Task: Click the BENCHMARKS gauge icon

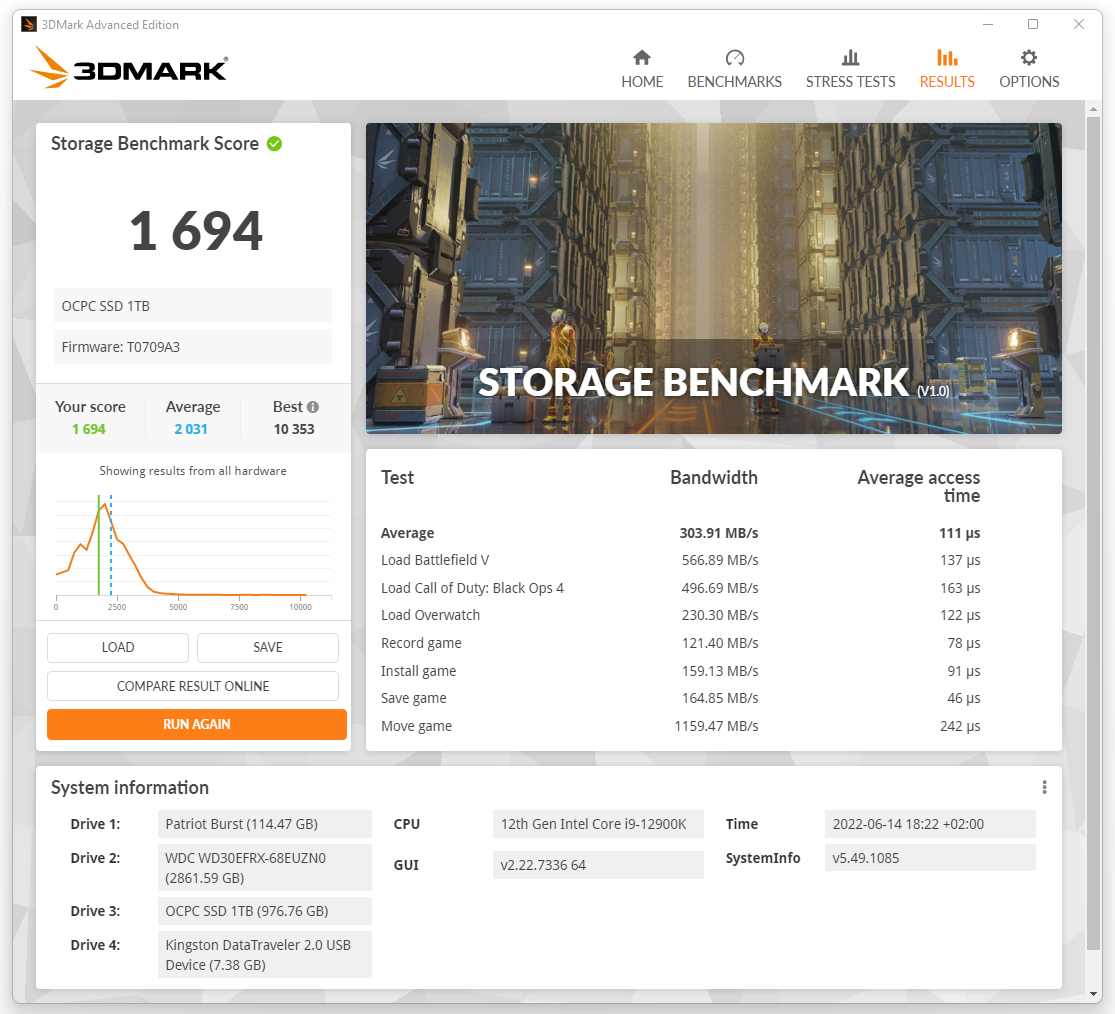Action: coord(735,58)
